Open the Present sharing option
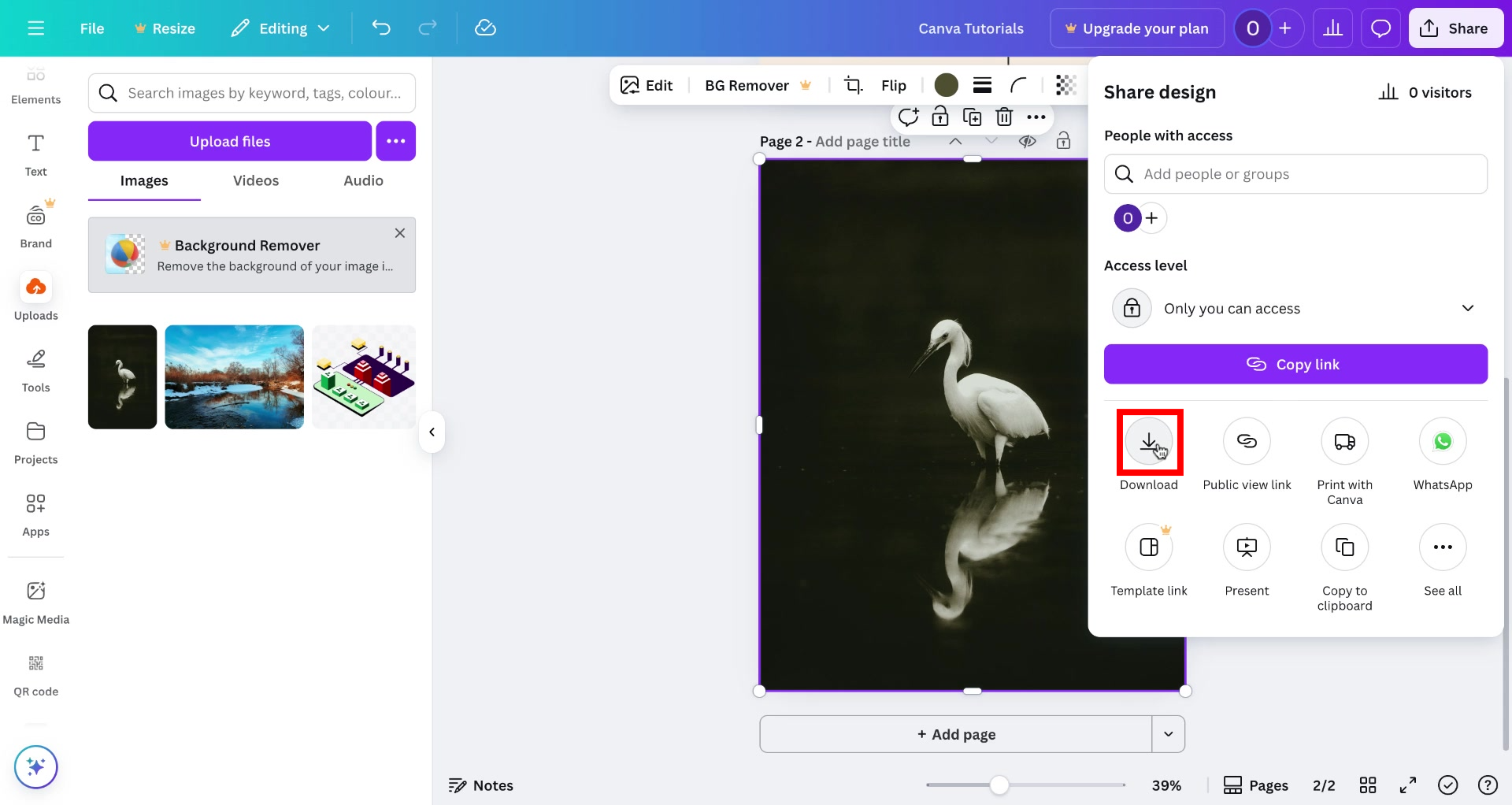The image size is (1512, 805). tap(1247, 547)
